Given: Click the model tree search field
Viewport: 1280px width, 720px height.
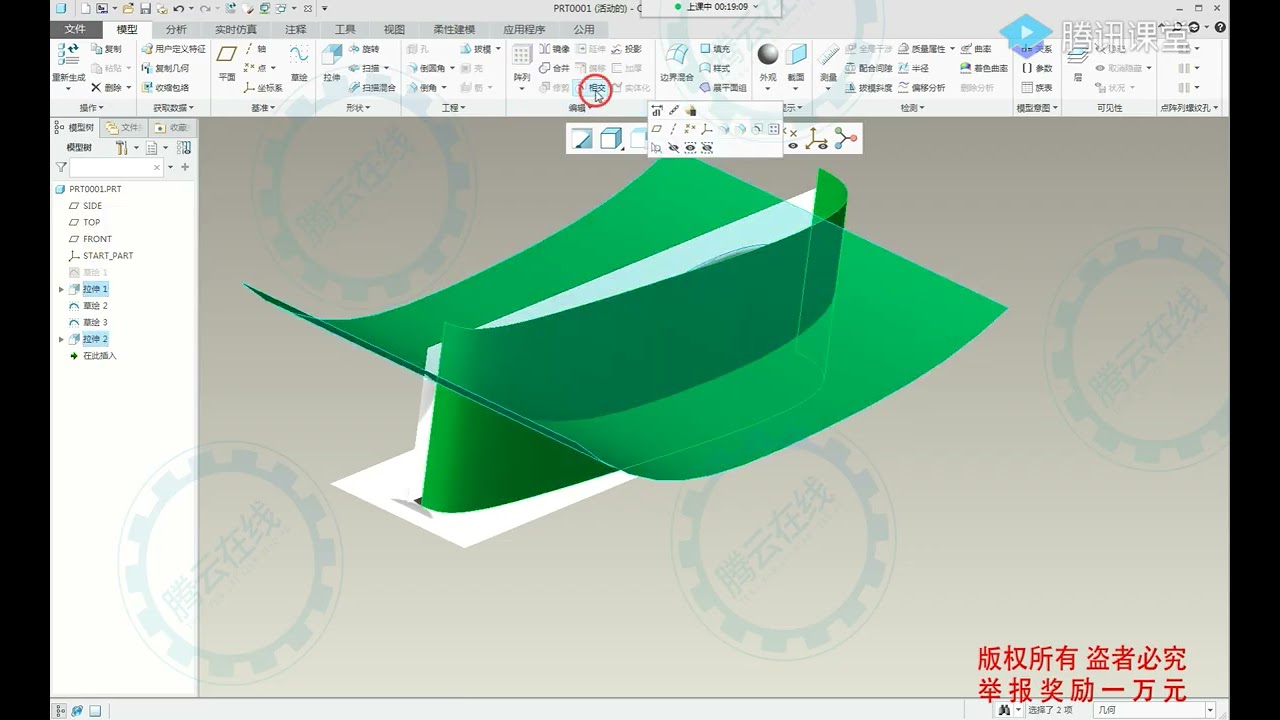Looking at the screenshot, I should (x=116, y=168).
